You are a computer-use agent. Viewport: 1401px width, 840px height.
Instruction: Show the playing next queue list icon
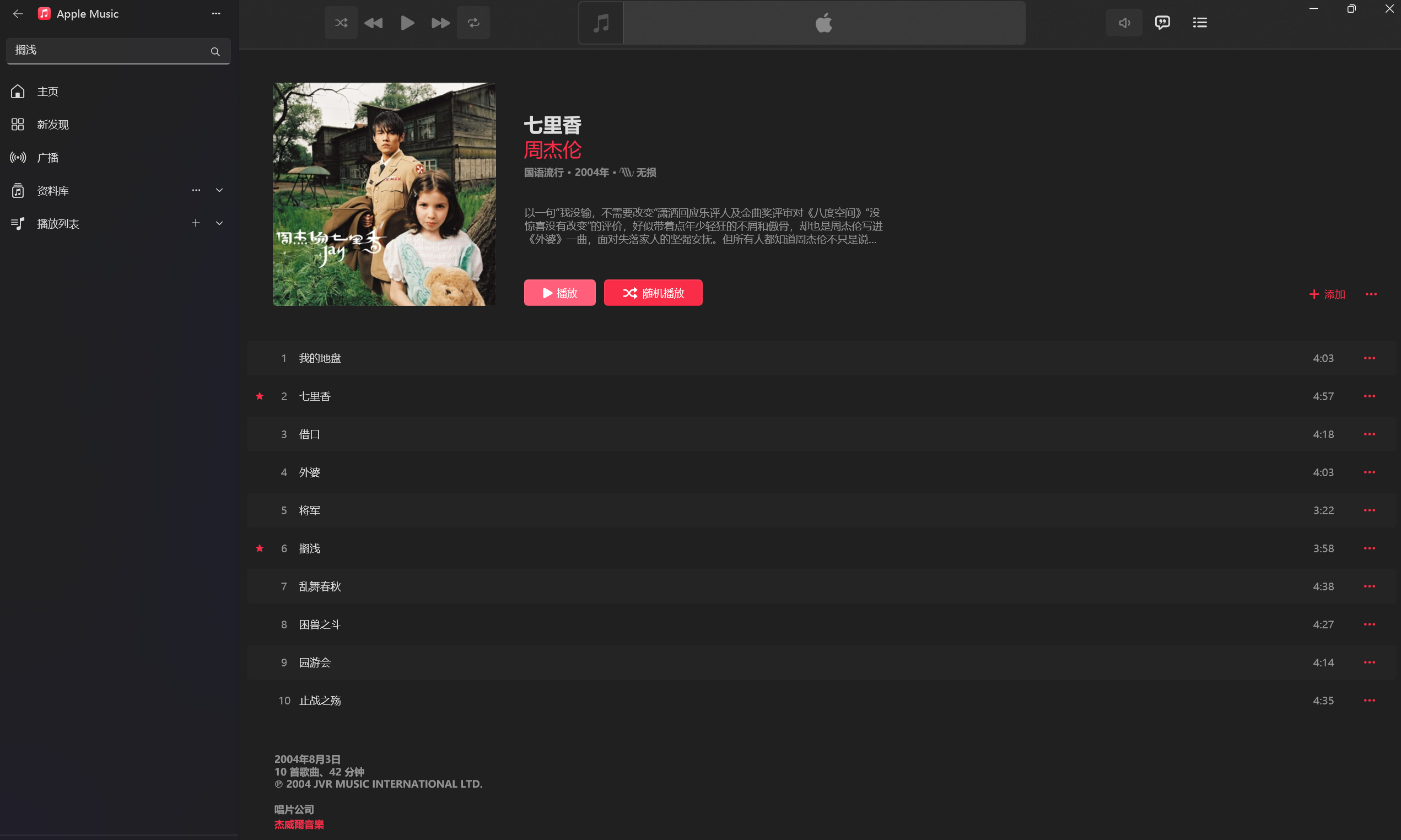tap(1200, 23)
